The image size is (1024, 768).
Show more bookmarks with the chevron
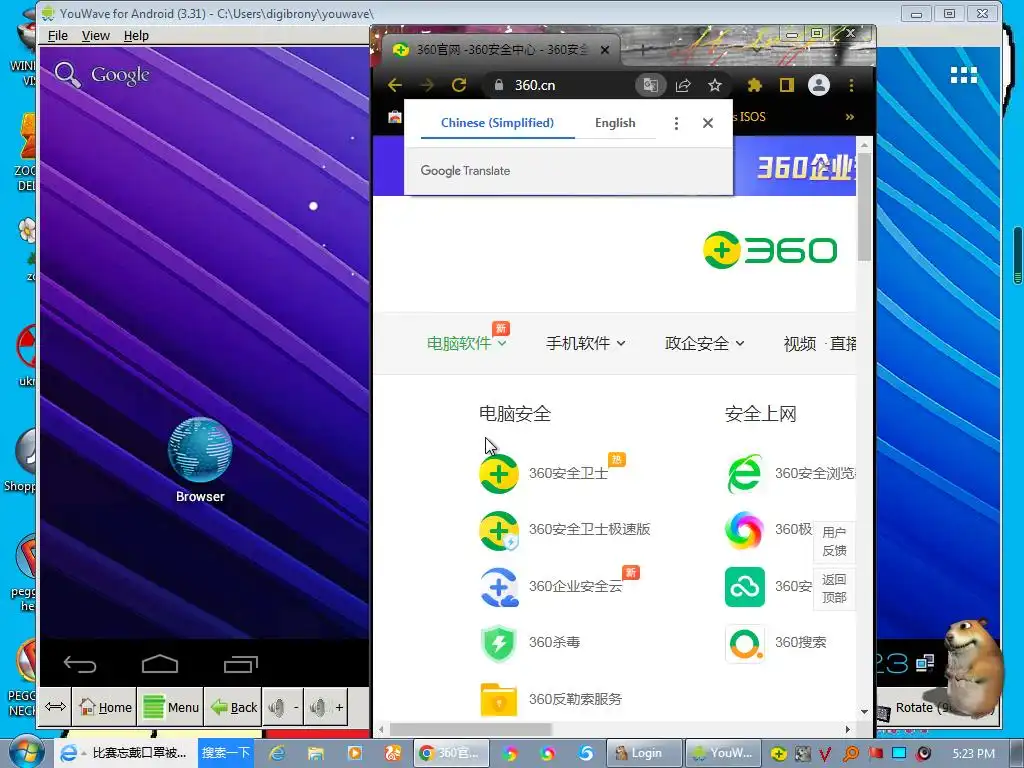850,117
